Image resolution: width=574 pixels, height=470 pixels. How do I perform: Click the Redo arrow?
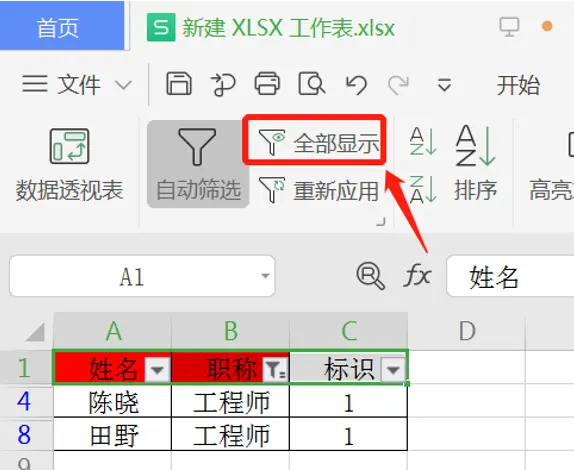[398, 85]
